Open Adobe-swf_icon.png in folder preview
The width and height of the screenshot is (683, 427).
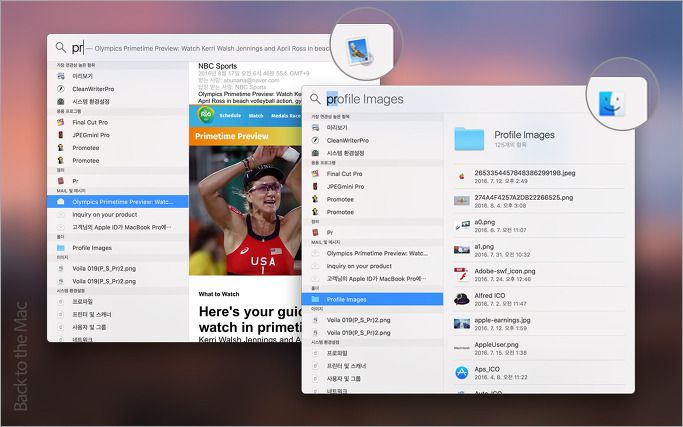(539, 274)
